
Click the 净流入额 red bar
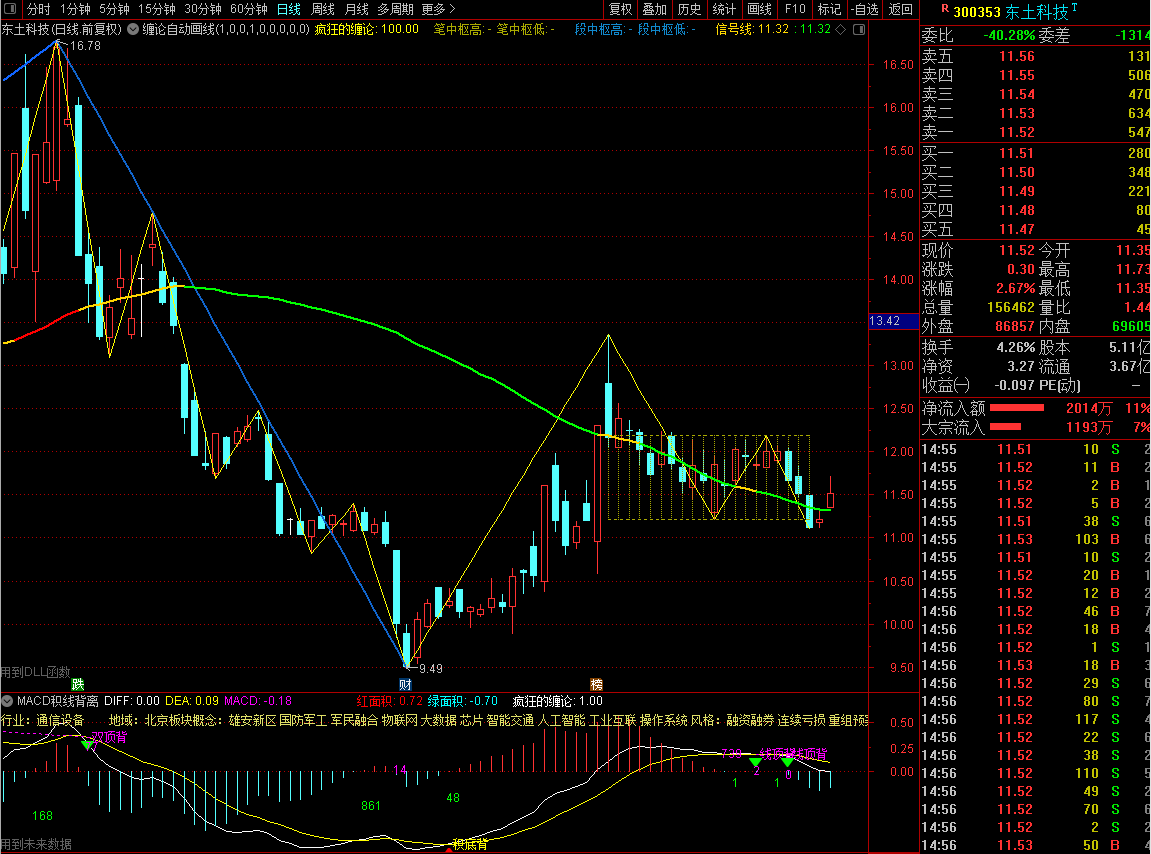coord(1017,408)
